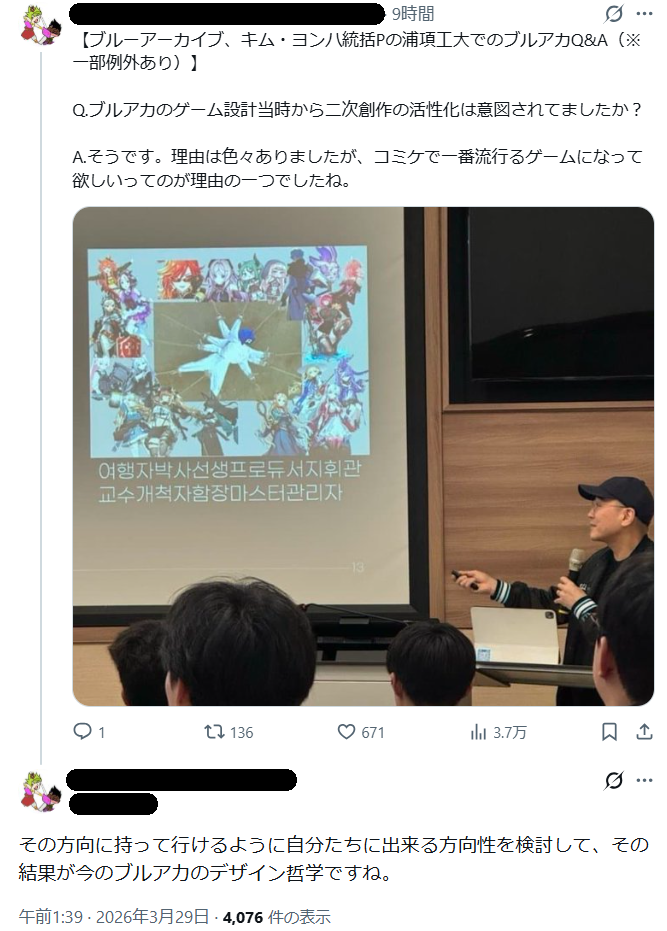View analytics showing 3.7万 views
667x931 pixels.
coord(498,732)
